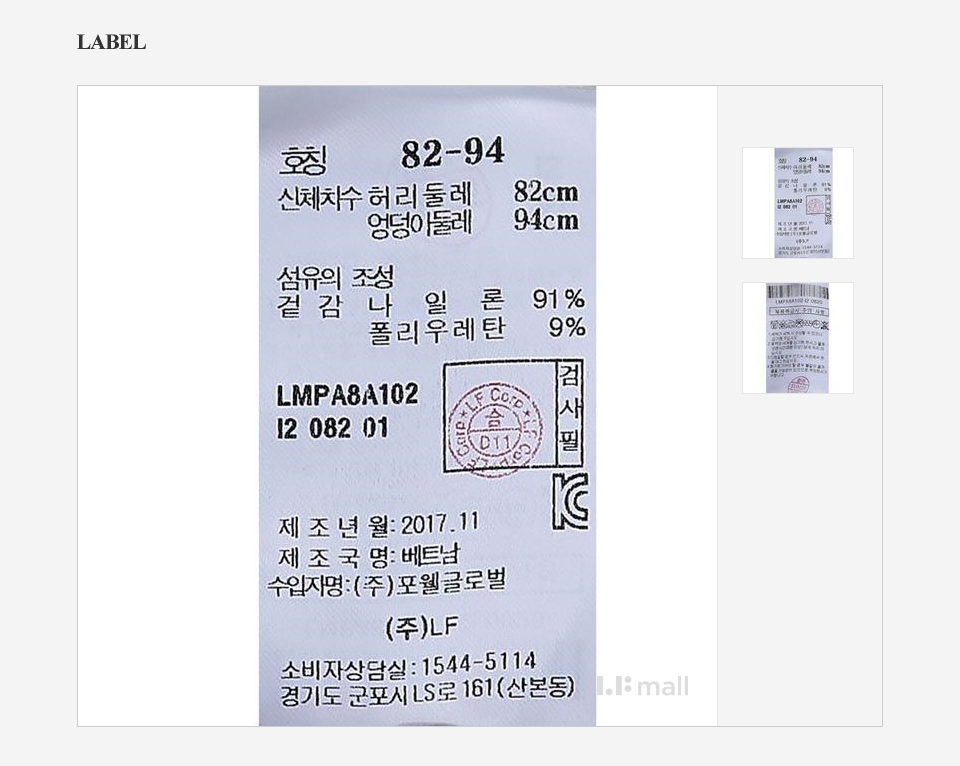Image resolution: width=960 pixels, height=766 pixels.
Task: Click the 허리둘레 82cm measurement line
Action: [x=427, y=195]
